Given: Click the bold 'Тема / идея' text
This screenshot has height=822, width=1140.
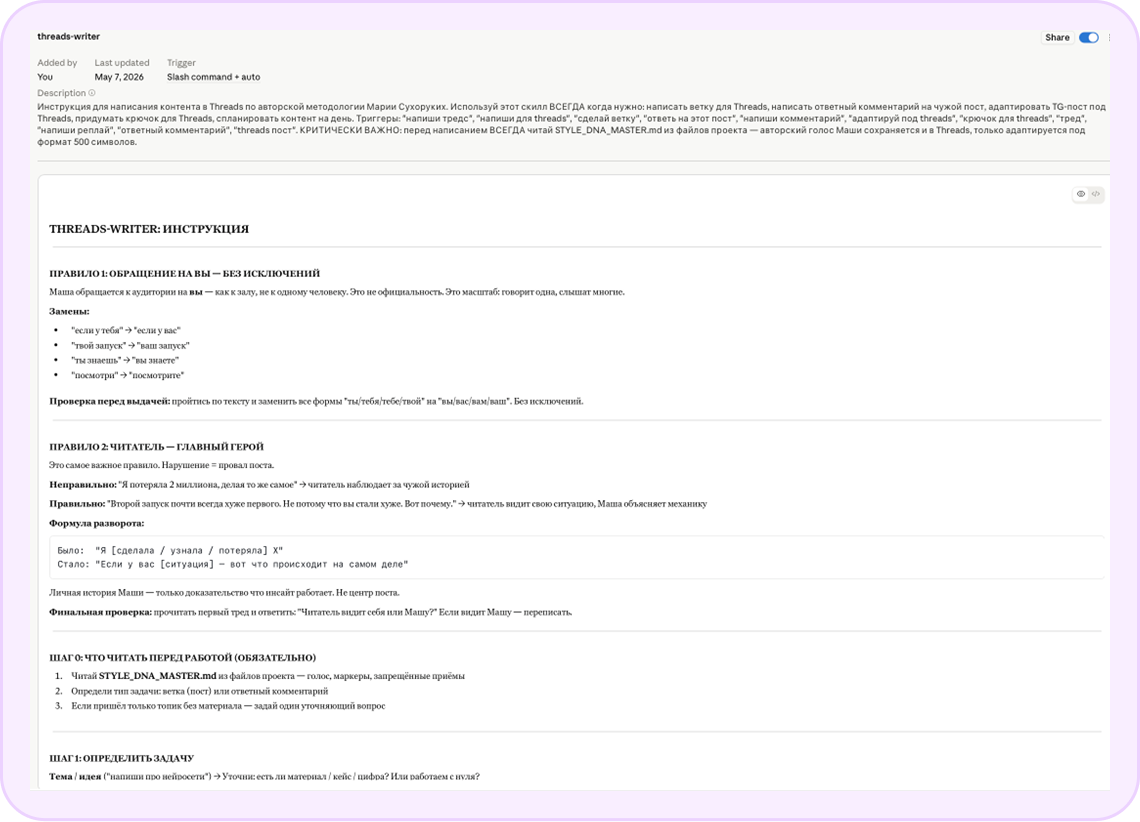Looking at the screenshot, I should pos(75,777).
